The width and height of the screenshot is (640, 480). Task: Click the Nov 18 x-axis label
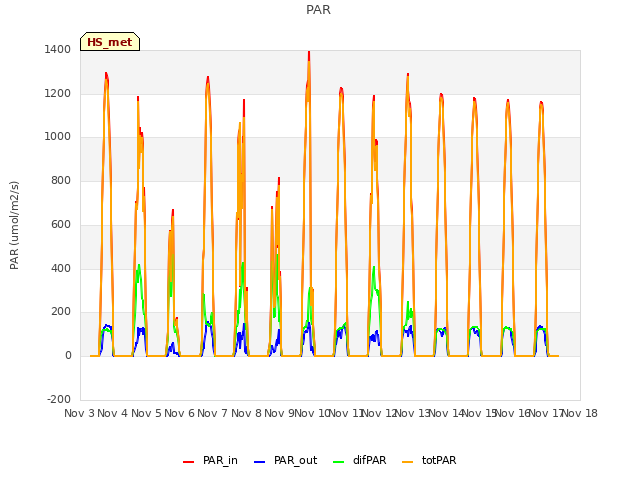click(580, 413)
